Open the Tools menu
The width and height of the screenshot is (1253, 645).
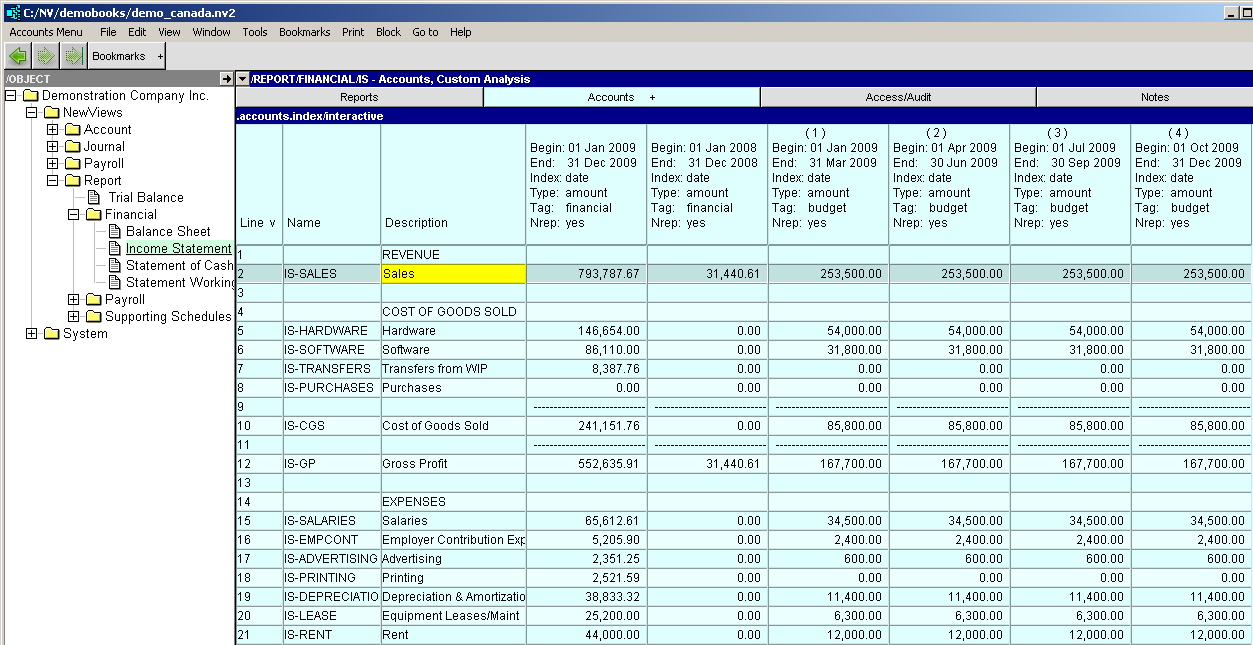[255, 32]
